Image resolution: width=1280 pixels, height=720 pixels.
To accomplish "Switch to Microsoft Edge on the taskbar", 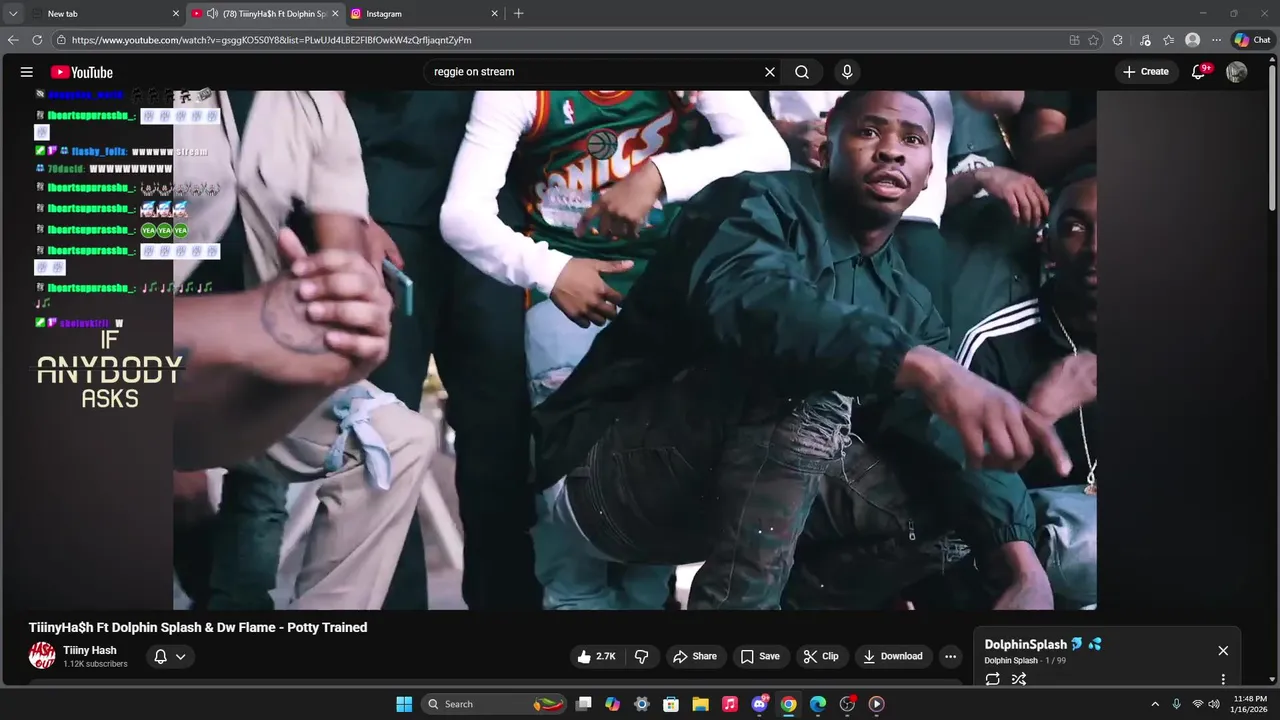I will coord(817,704).
